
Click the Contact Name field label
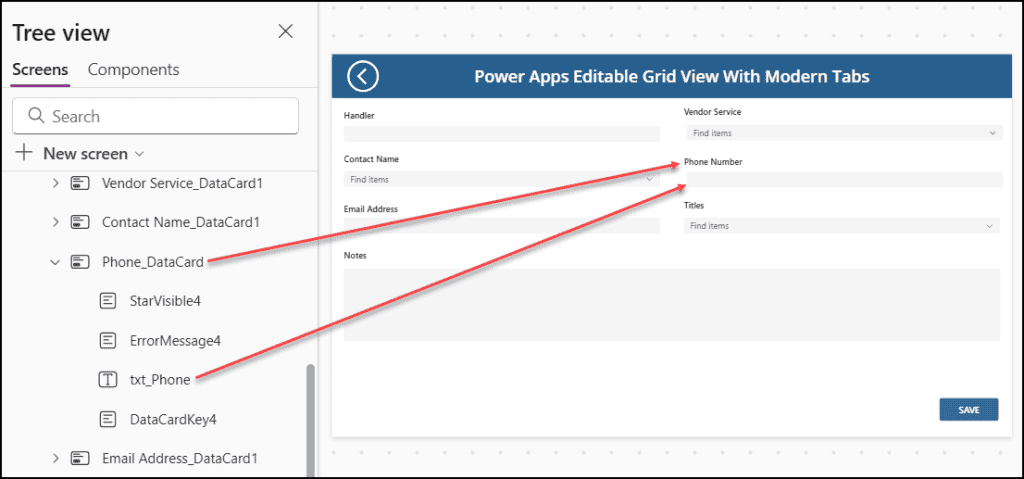click(371, 159)
